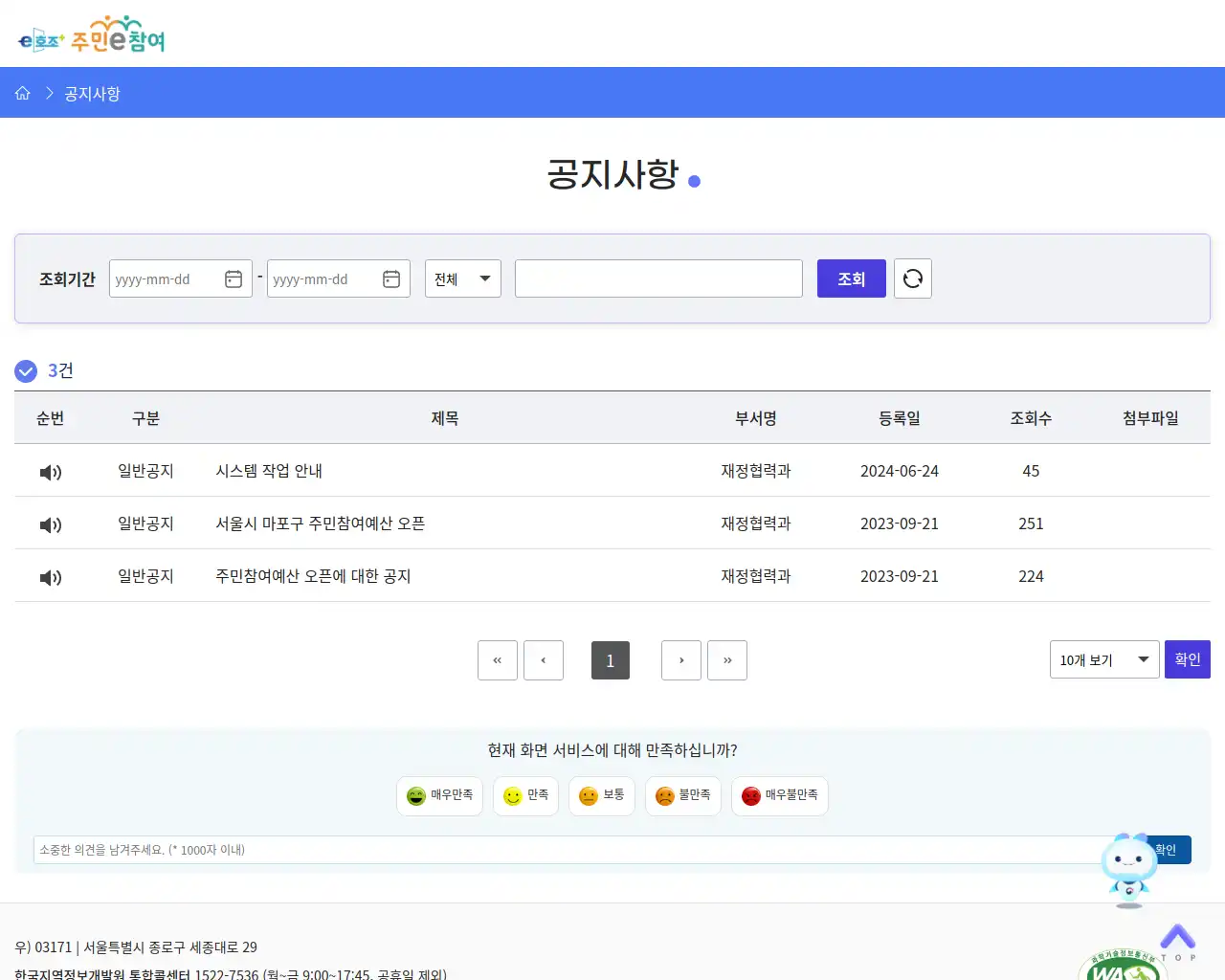The image size is (1225, 980).
Task: Open end date calendar picker icon
Action: pos(391,278)
